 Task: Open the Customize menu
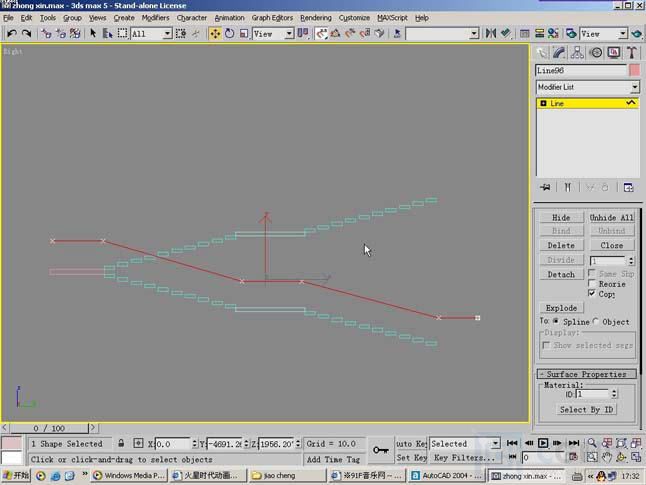(354, 18)
